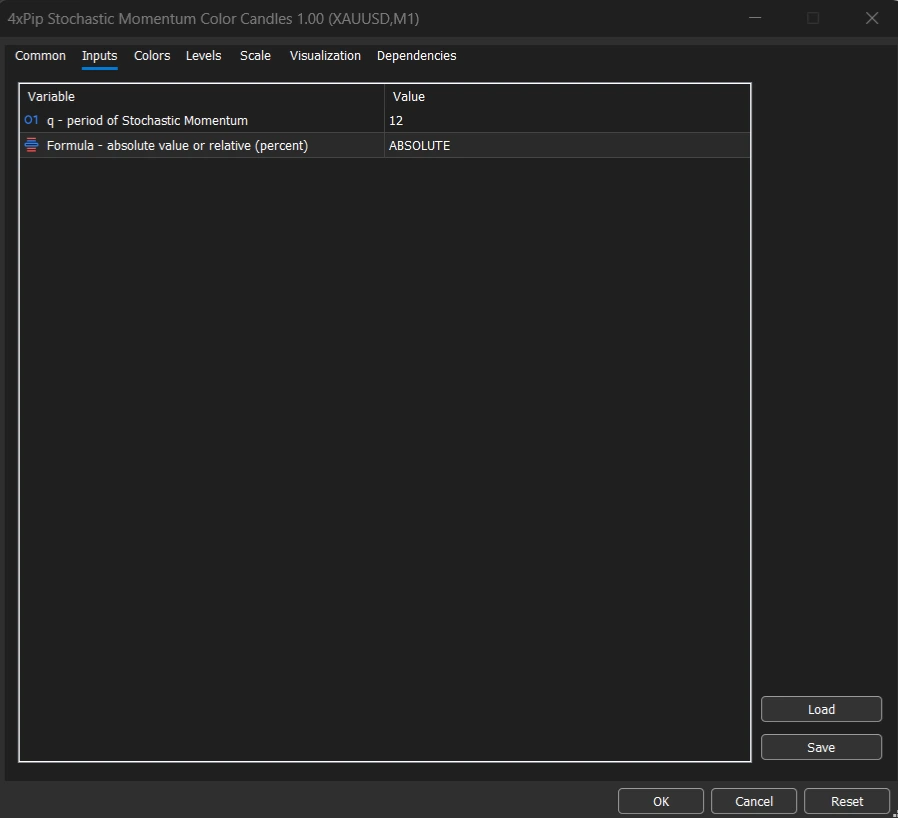Click the period value 12 field
This screenshot has height=818, width=898.
[x=566, y=121]
